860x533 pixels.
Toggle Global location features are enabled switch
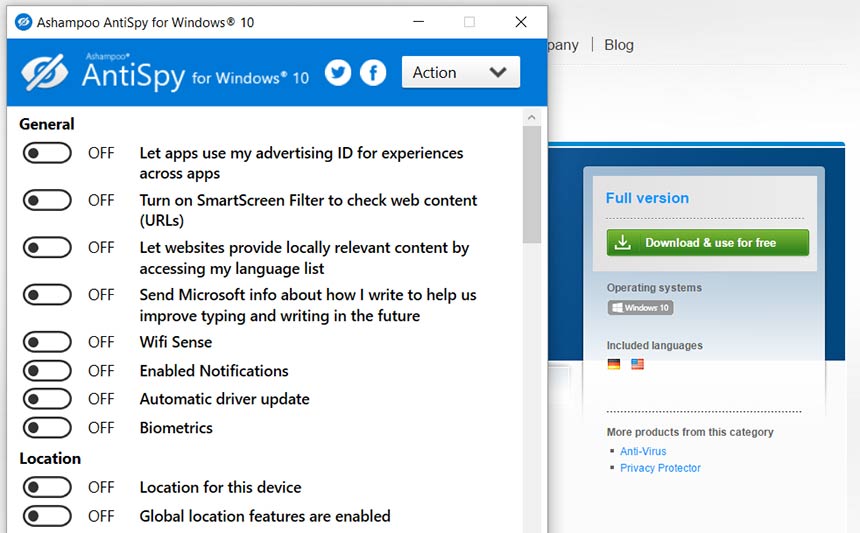point(47,516)
